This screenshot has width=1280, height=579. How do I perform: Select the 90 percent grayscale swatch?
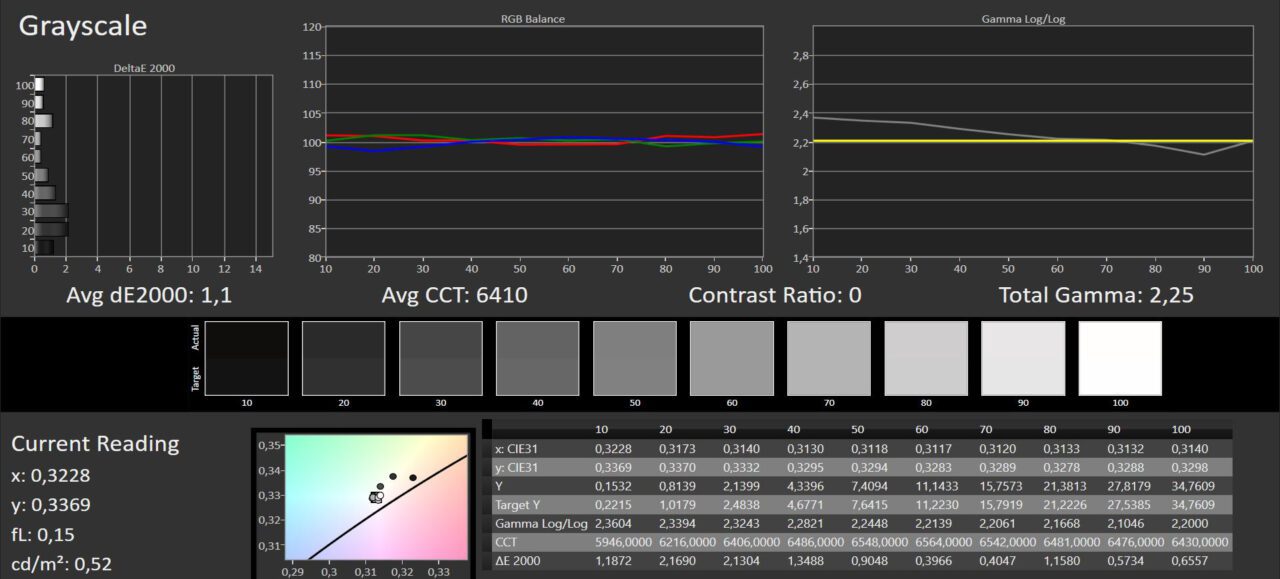tap(1023, 358)
